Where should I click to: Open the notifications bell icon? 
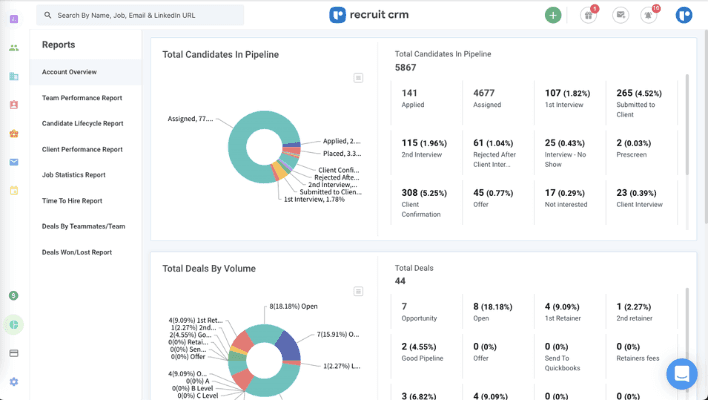coord(650,15)
